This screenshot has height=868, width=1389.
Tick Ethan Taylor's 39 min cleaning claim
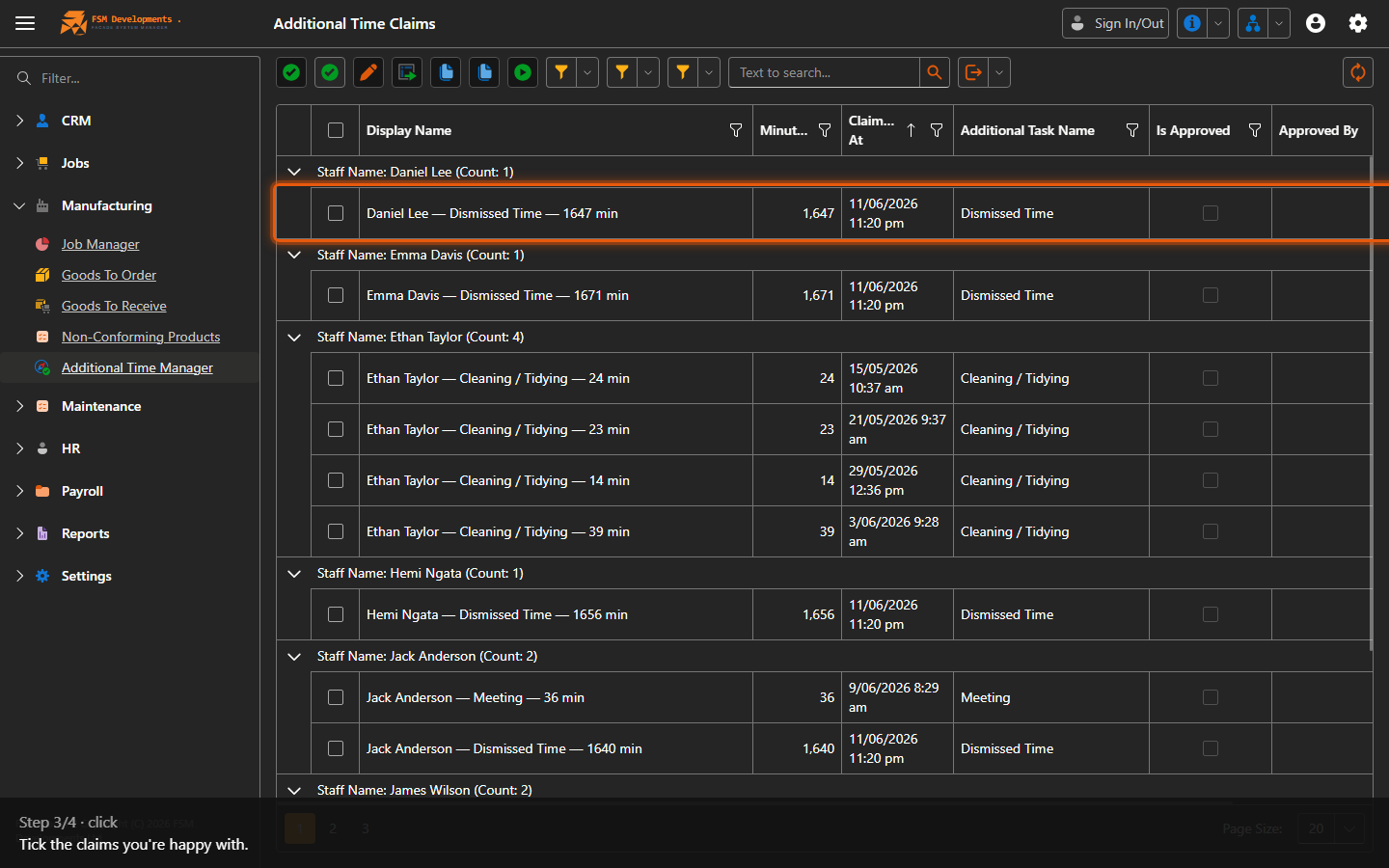pyautogui.click(x=336, y=531)
